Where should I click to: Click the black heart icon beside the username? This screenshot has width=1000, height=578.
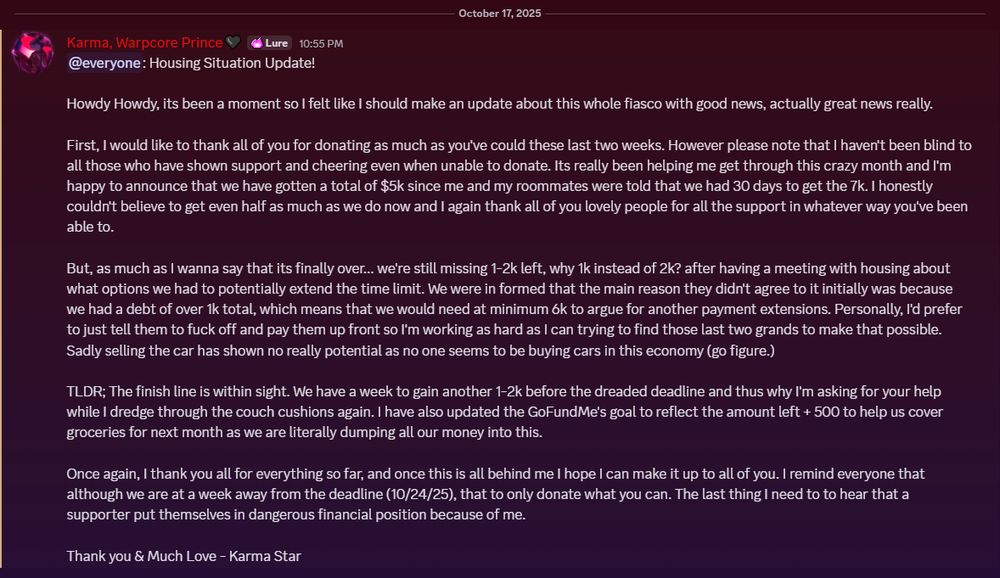click(x=233, y=42)
